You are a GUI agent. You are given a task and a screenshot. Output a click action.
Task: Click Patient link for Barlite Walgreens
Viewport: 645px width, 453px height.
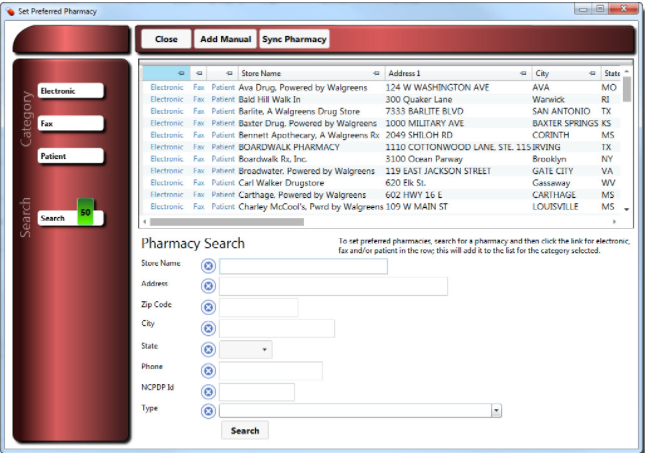[x=223, y=111]
